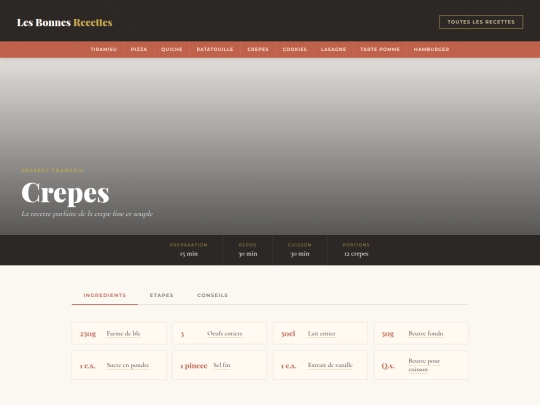Select Hamburger in the navigation bar
Screen dimensions: 540x405
point(431,49)
